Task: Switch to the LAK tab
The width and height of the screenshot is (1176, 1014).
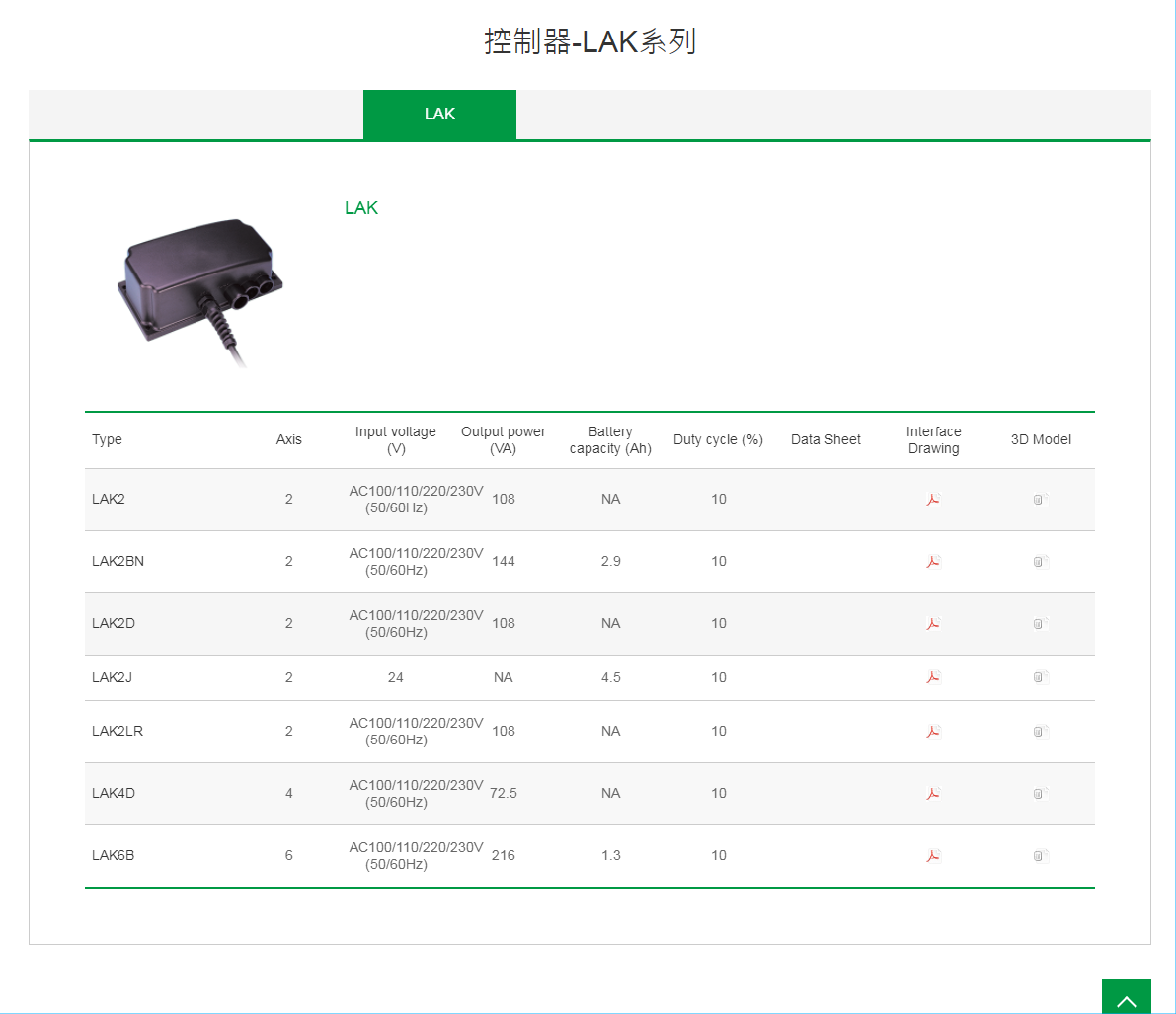Action: pyautogui.click(x=439, y=115)
